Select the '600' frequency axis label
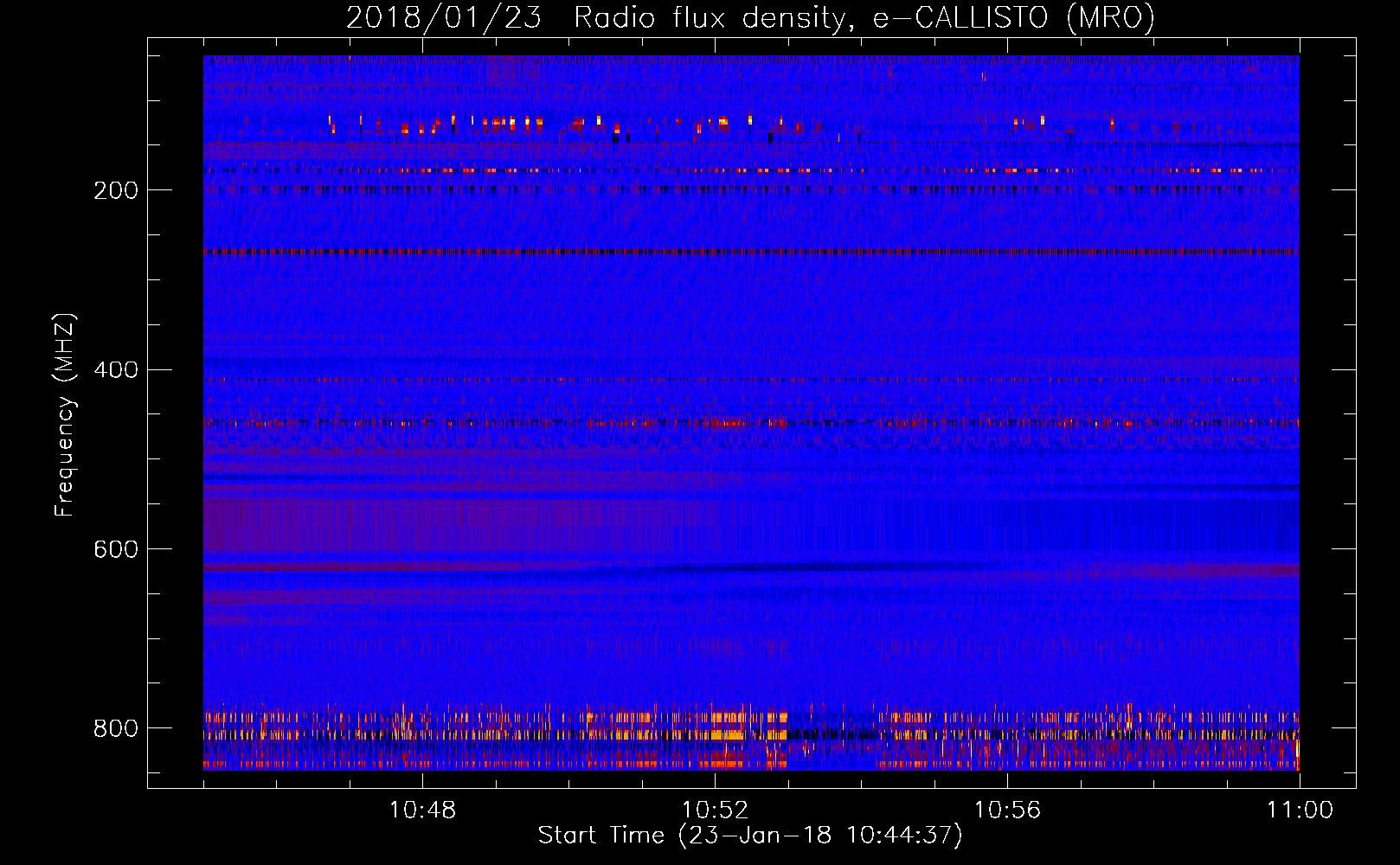The width and height of the screenshot is (1400, 865). tap(116, 550)
